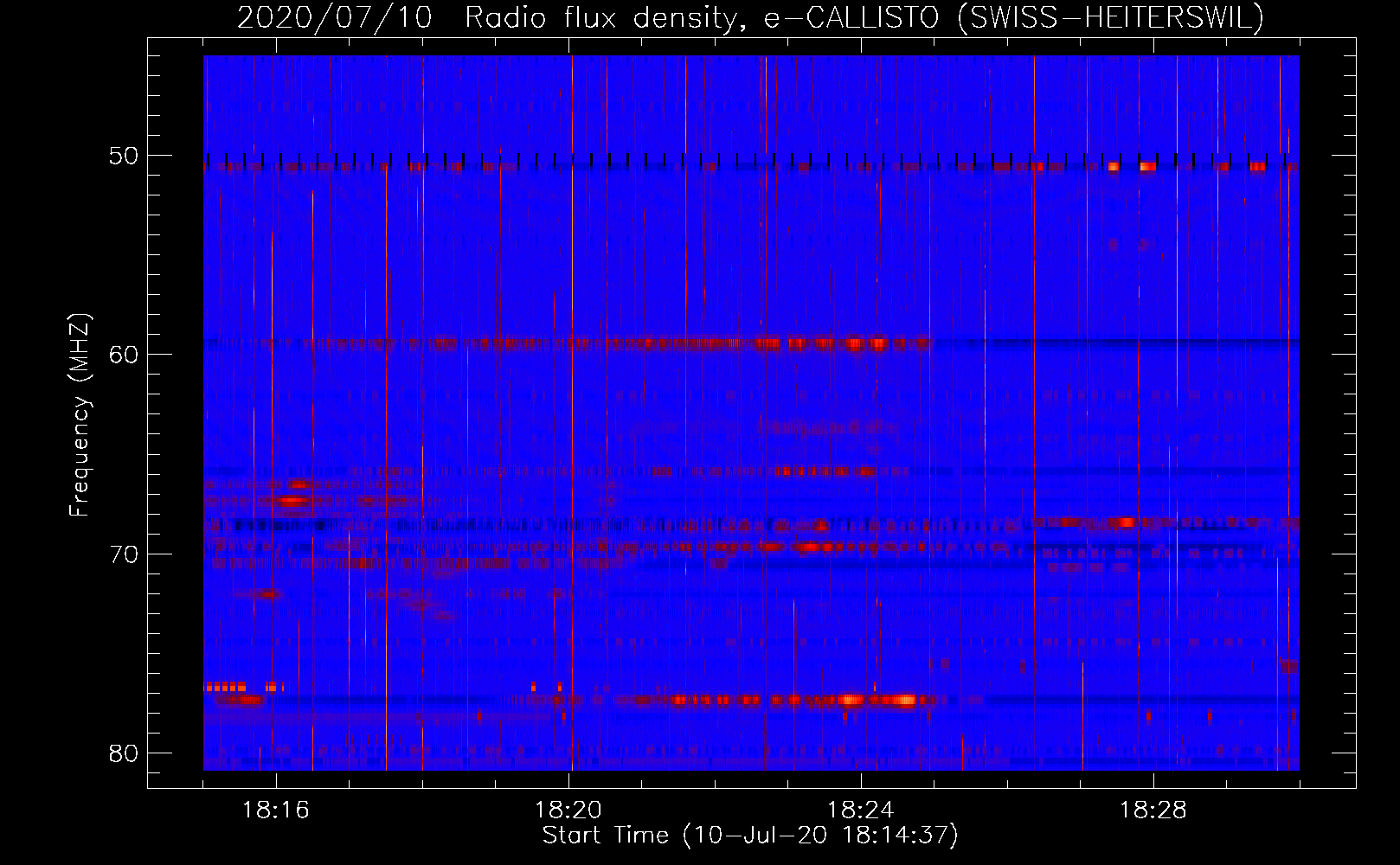This screenshot has height=865, width=1400.
Task: Click the 18:20 time tick label
Action: click(x=568, y=811)
